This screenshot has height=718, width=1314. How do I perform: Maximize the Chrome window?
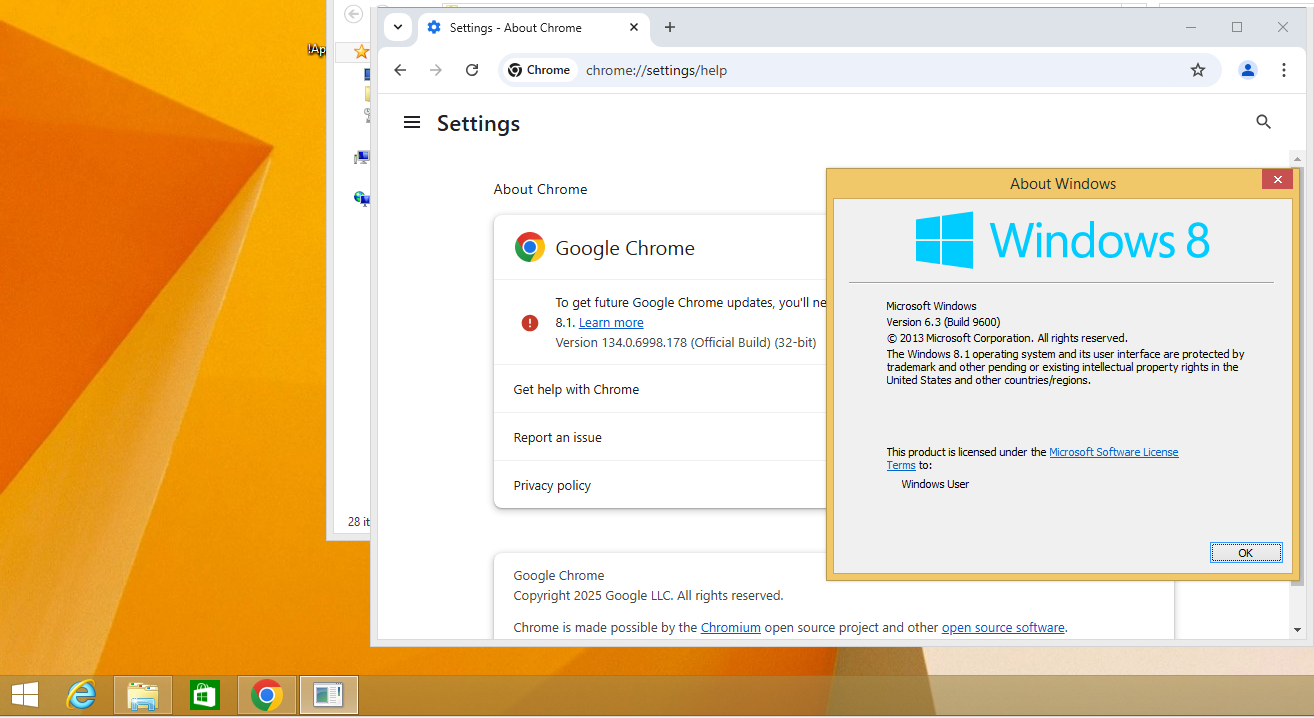coord(1237,27)
